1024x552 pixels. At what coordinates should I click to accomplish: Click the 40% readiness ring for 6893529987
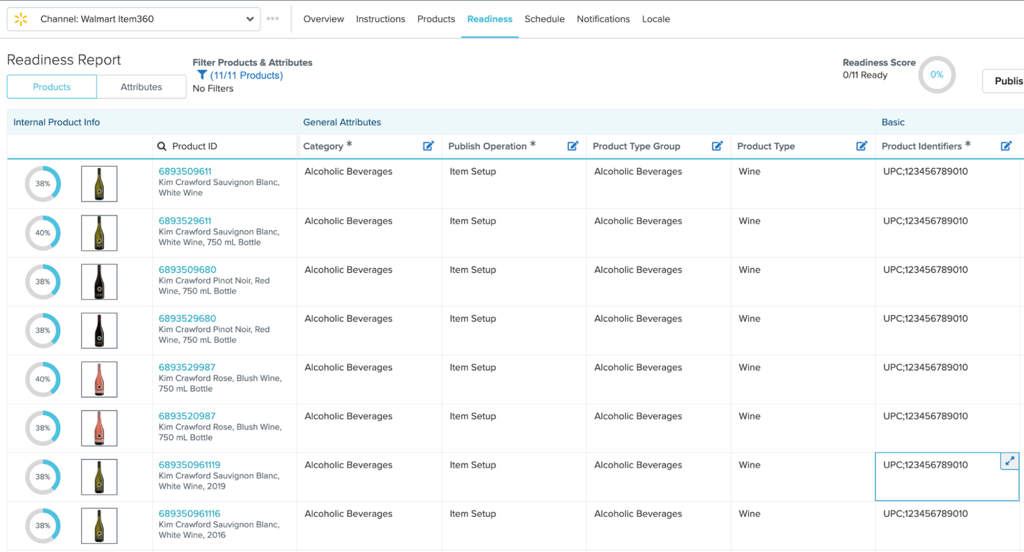pyautogui.click(x=42, y=379)
